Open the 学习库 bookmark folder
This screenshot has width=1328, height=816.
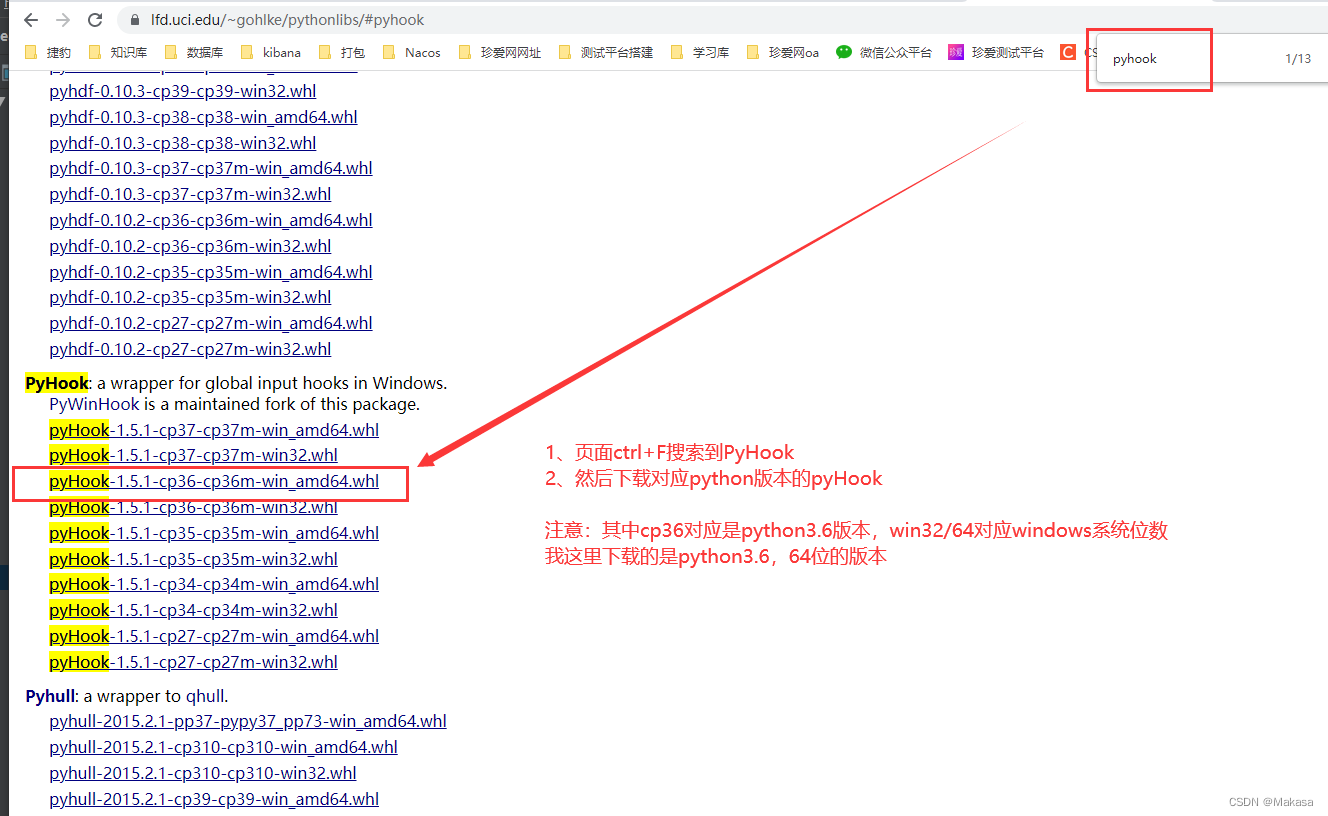(x=701, y=52)
